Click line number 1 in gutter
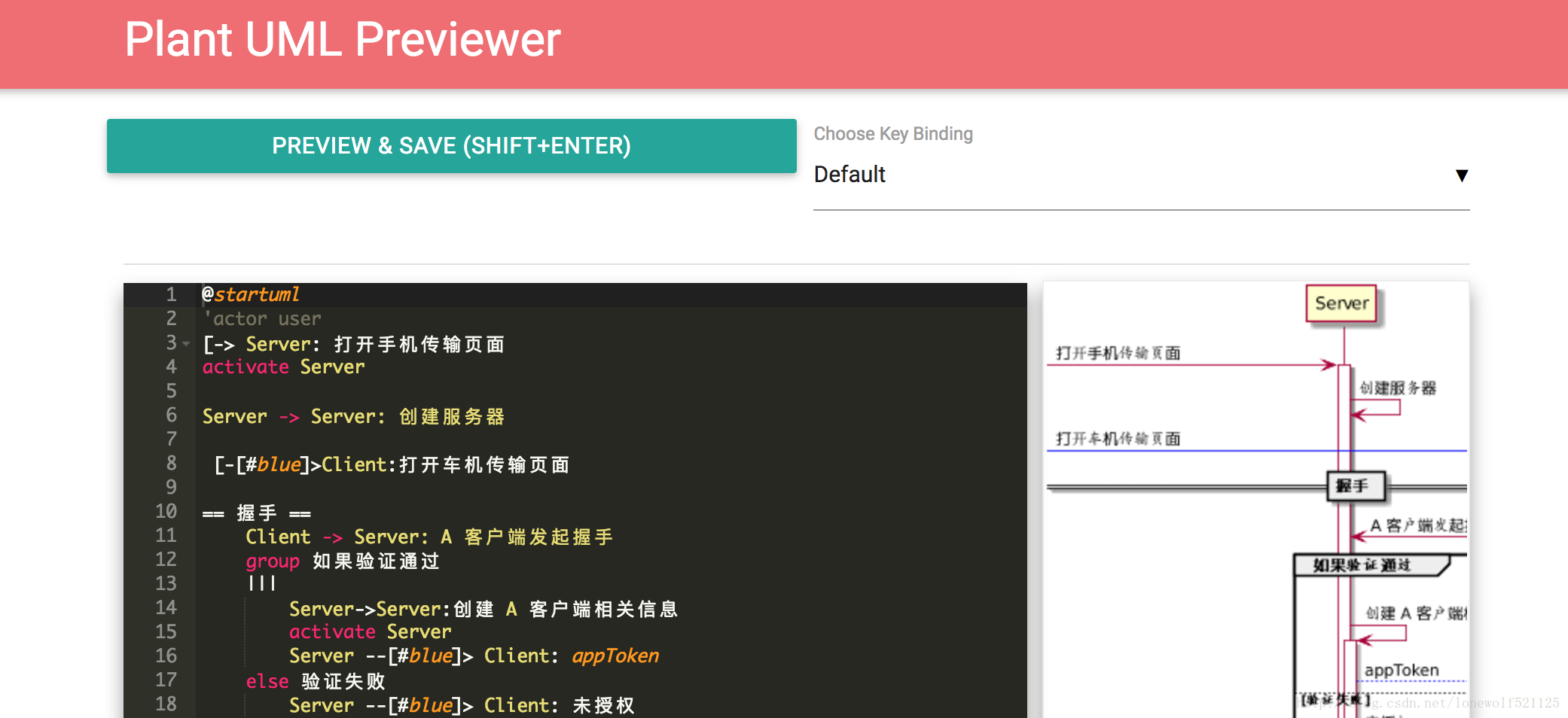 pyautogui.click(x=172, y=294)
